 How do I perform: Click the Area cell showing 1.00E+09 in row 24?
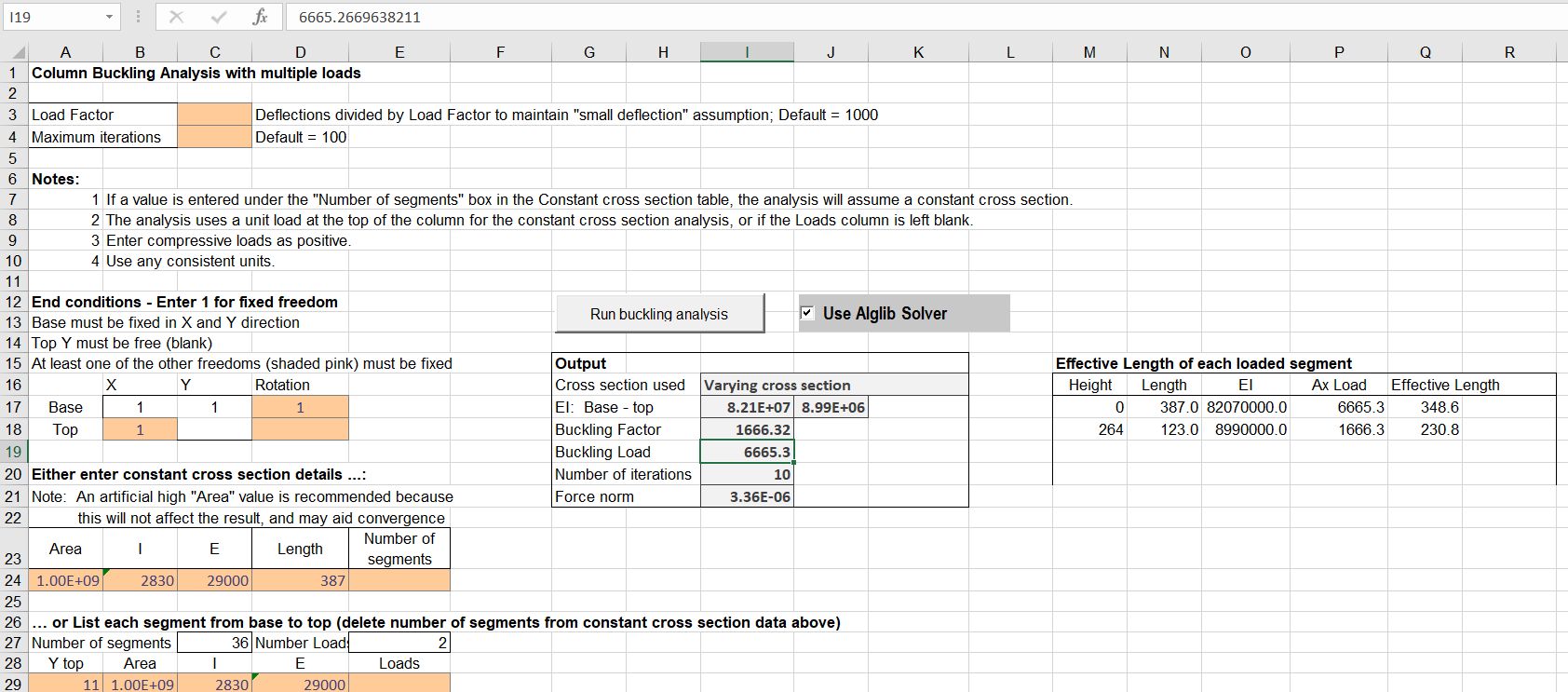pyautogui.click(x=65, y=580)
